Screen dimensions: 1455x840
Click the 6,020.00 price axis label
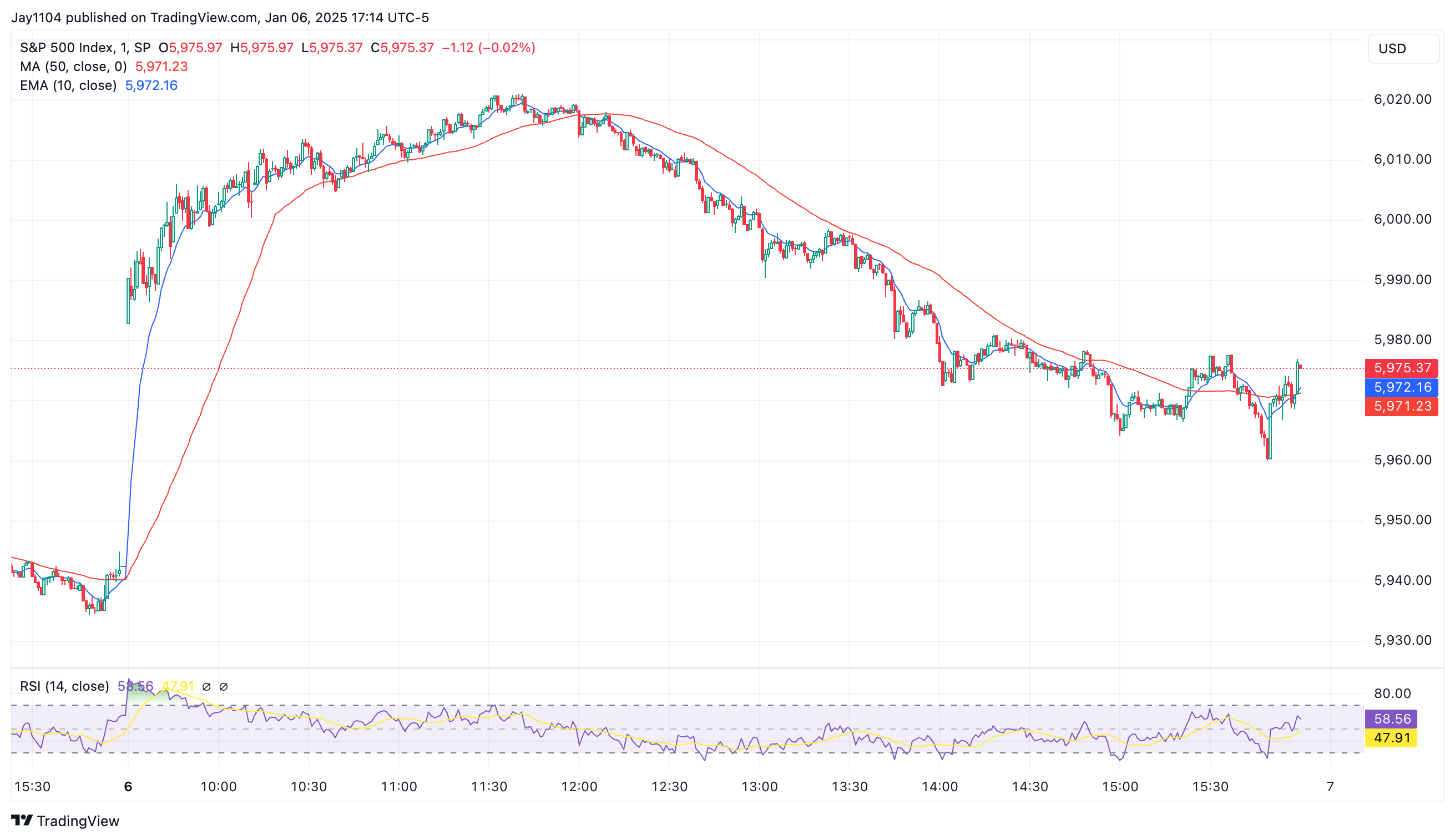1402,99
